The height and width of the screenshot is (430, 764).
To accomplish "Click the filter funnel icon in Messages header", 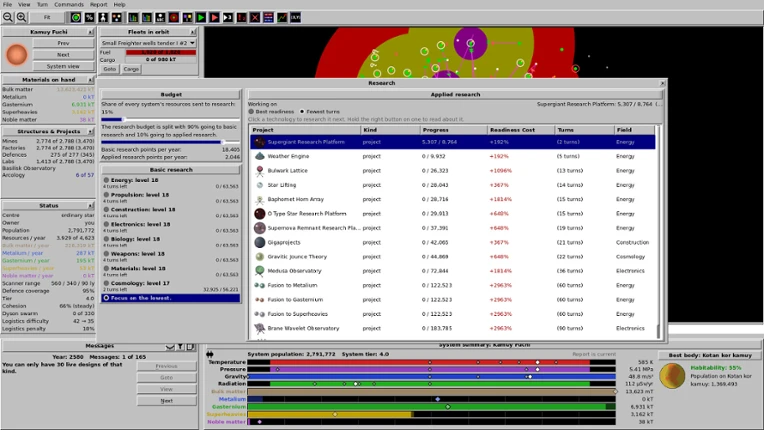I will 180,347.
